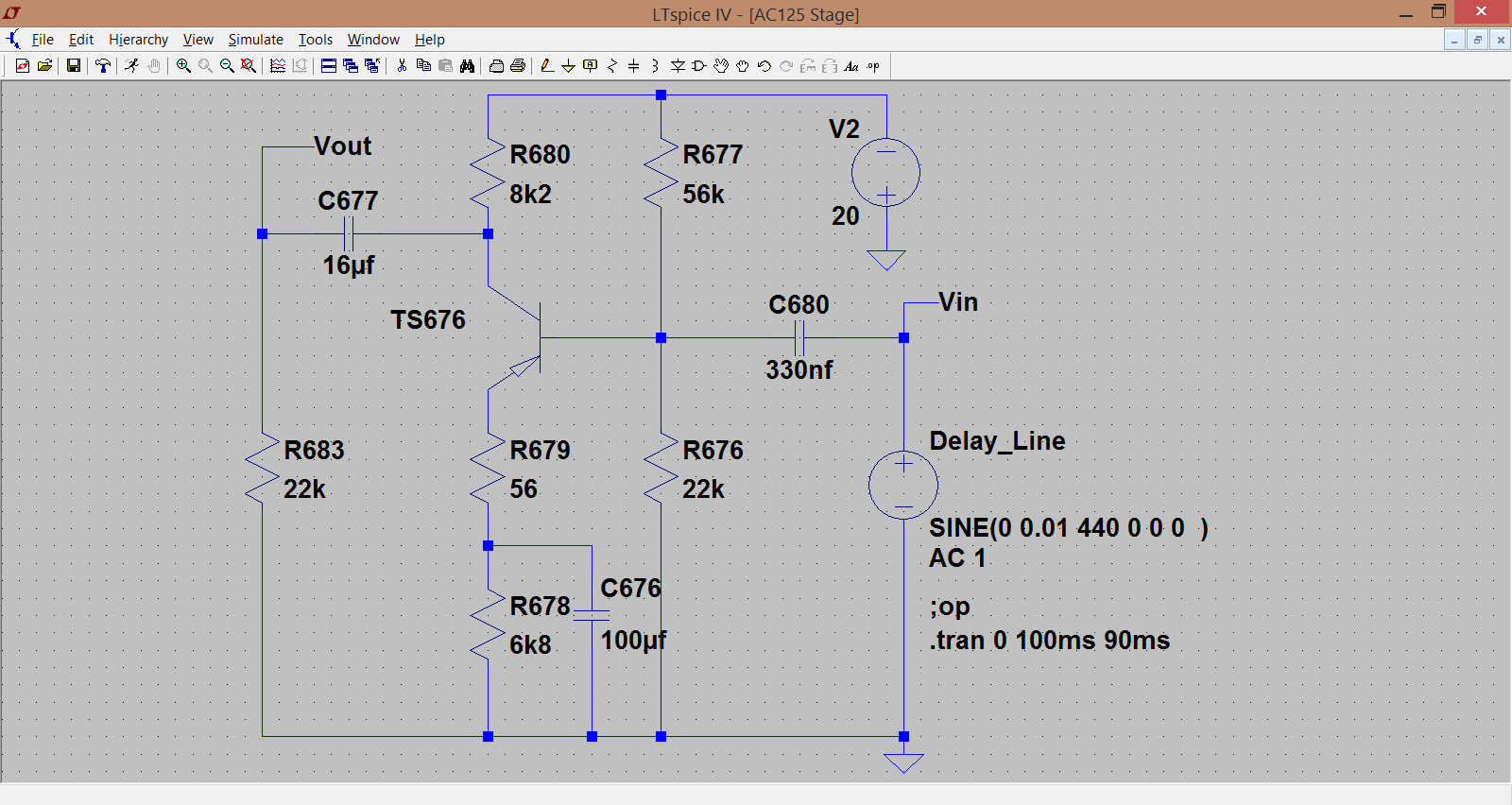This screenshot has height=805, width=1512.
Task: Select the Inductor placement tool
Action: 655,65
